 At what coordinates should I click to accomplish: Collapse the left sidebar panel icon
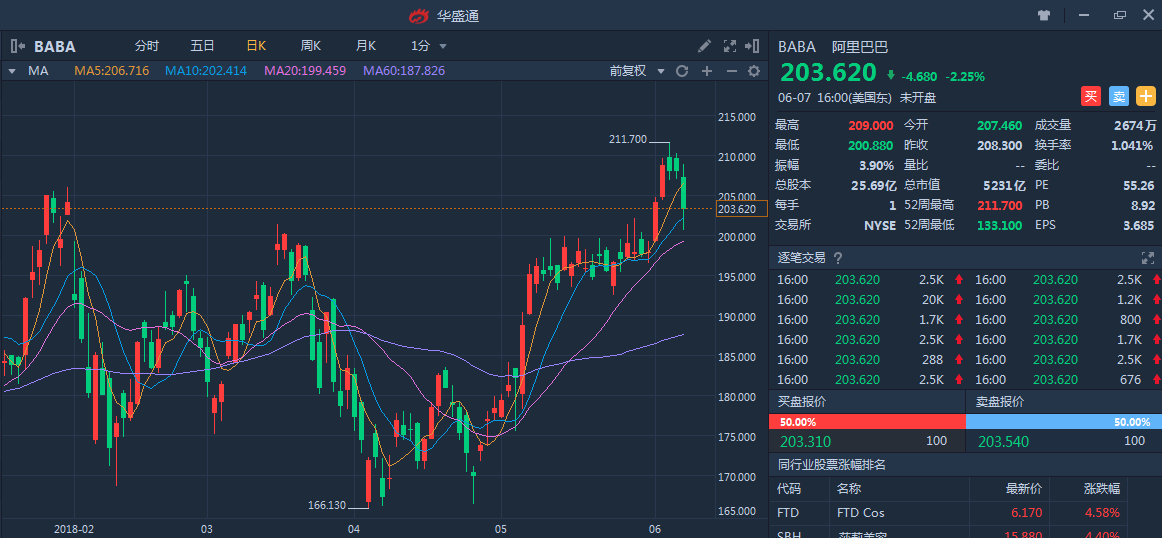19,46
